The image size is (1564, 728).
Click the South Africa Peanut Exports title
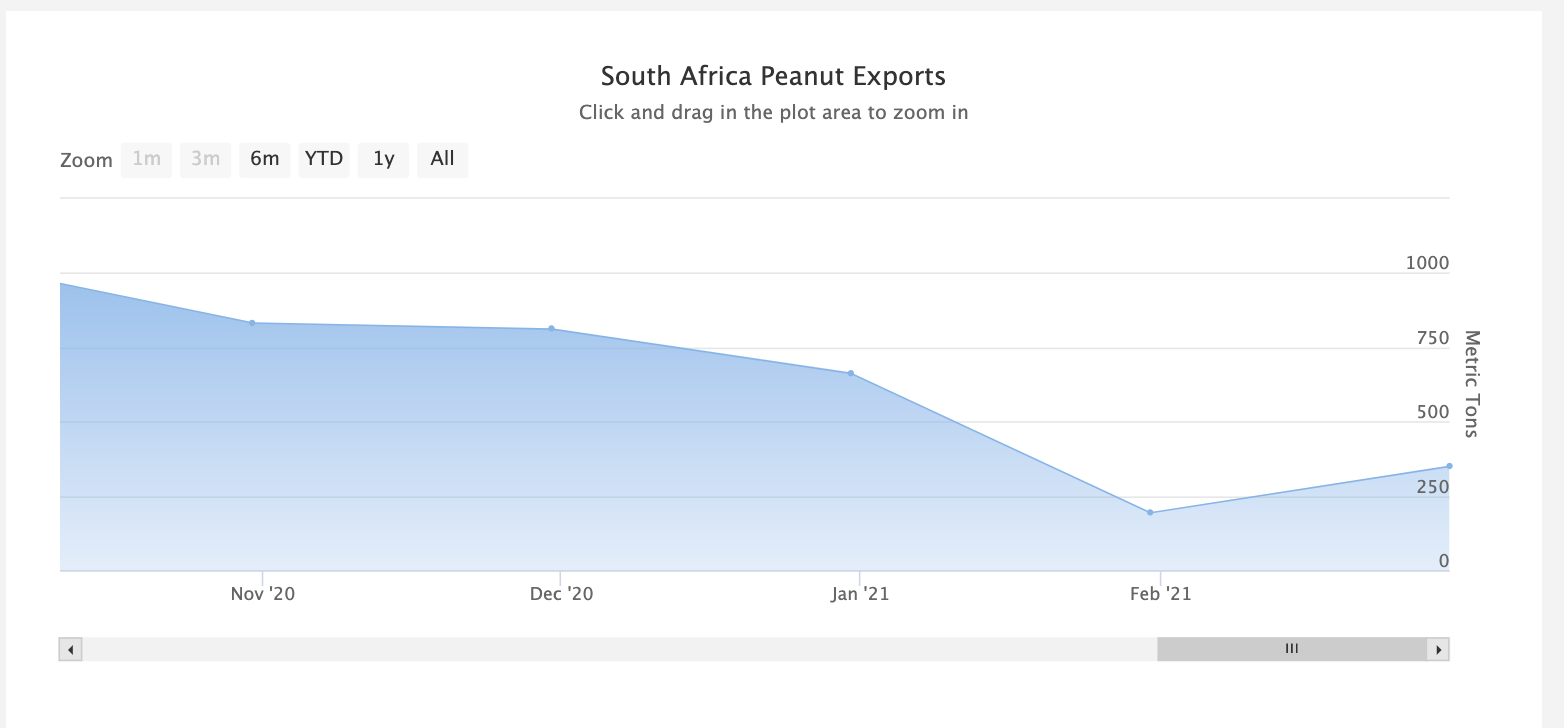point(773,76)
